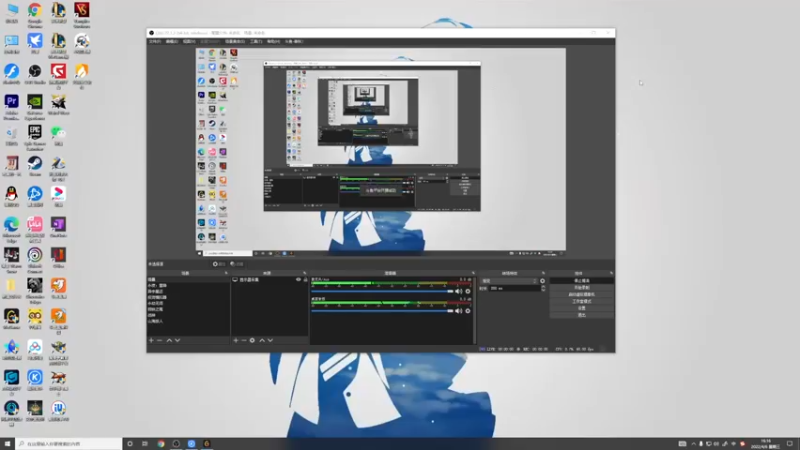Remove selected source with minus icon
This screenshot has width=800, height=450.
tap(243, 340)
